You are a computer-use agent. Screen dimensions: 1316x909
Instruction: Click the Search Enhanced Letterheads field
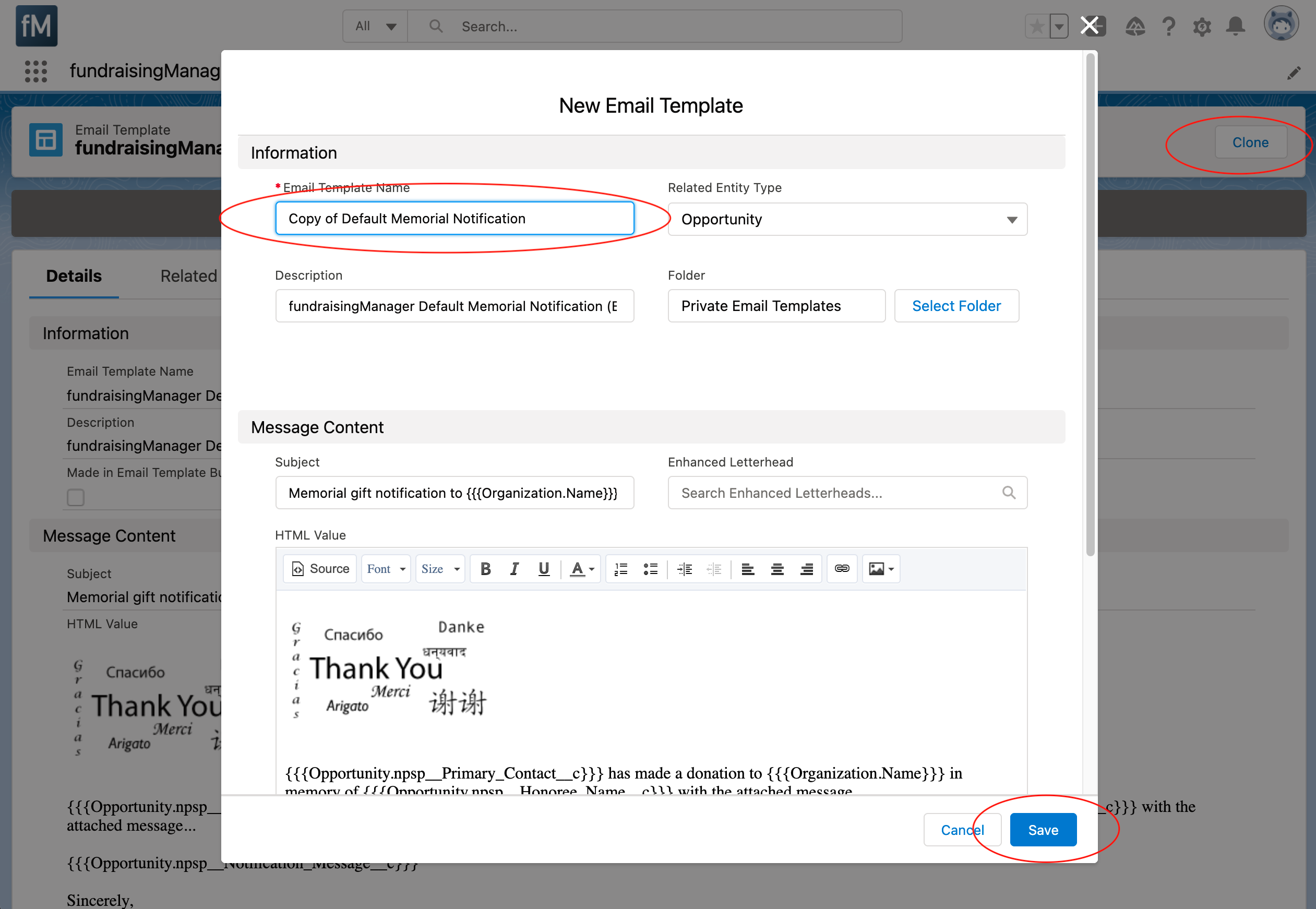[x=837, y=493]
